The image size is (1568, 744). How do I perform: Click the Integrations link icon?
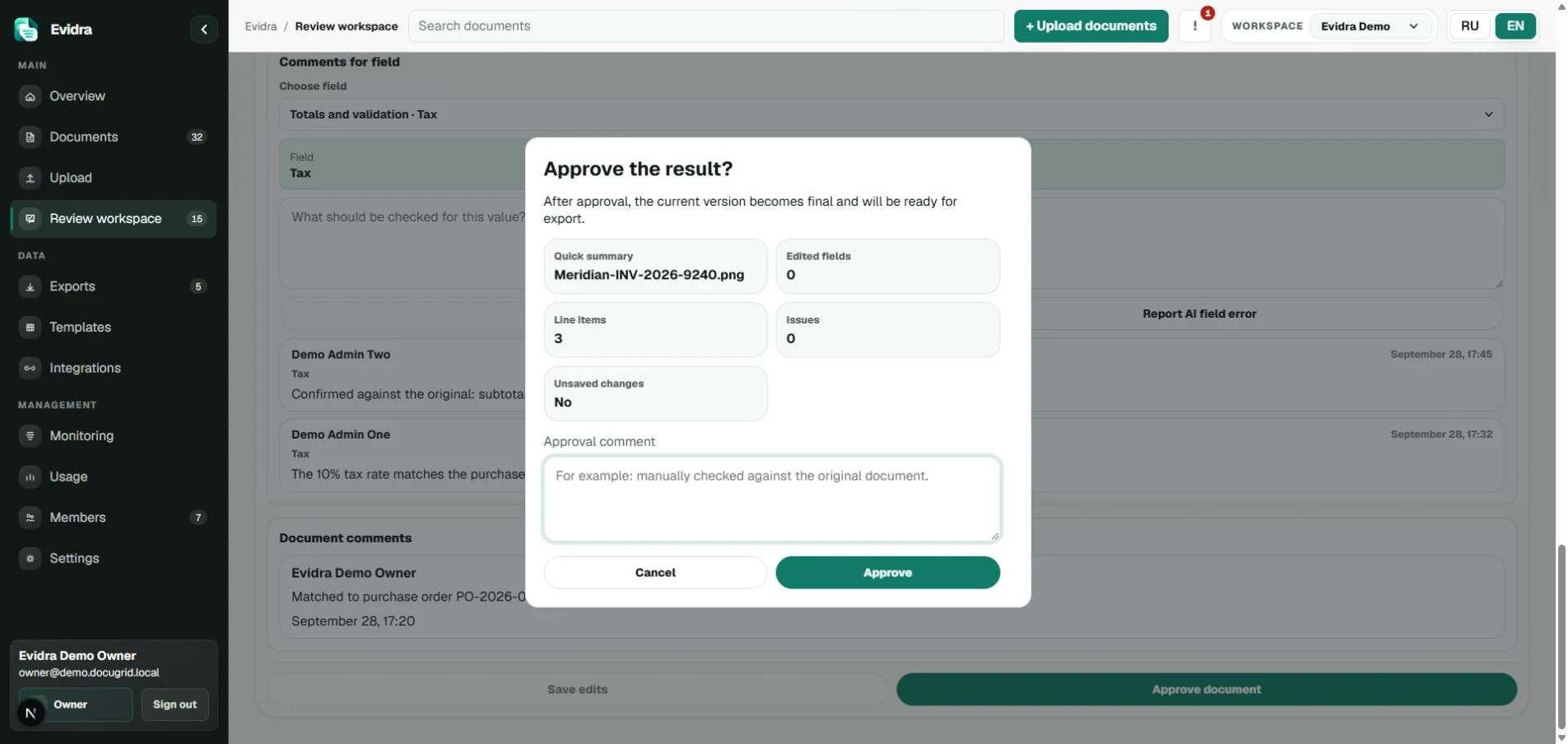click(30, 368)
